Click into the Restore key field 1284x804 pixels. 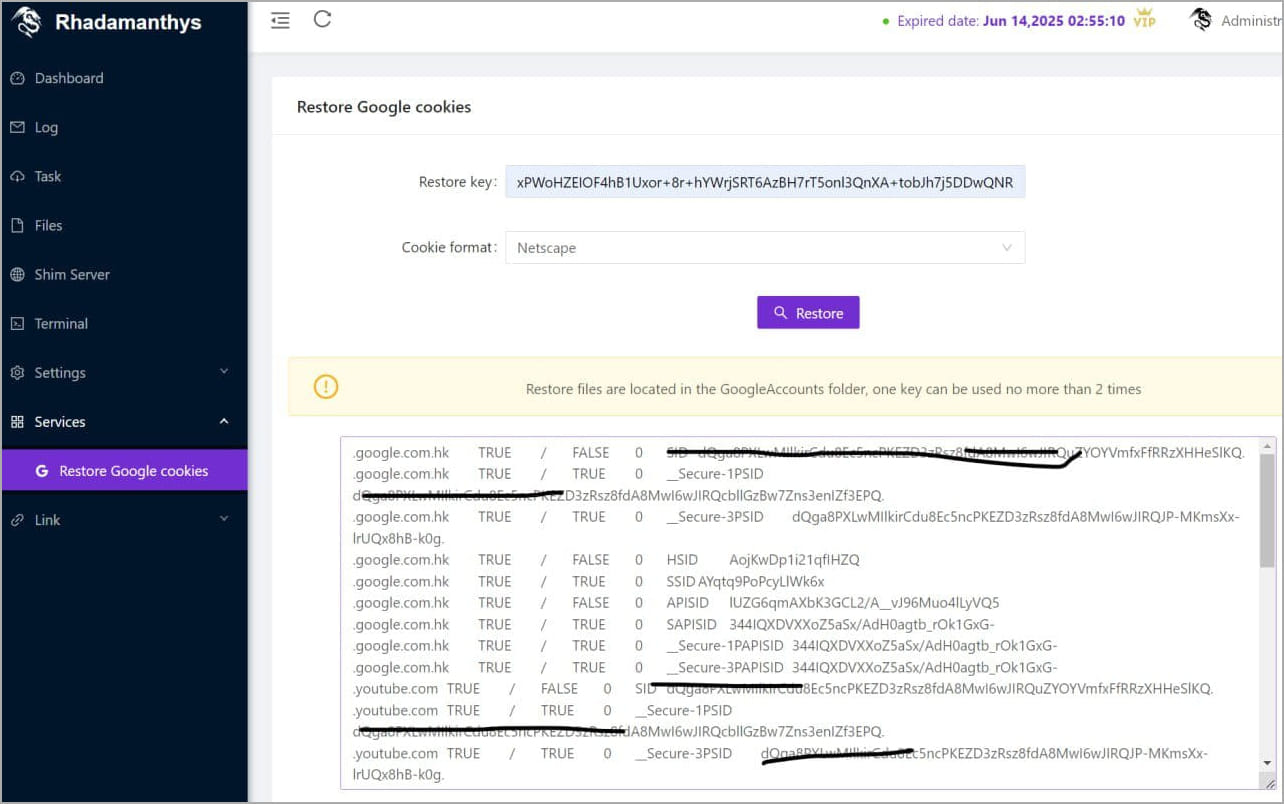tap(765, 182)
